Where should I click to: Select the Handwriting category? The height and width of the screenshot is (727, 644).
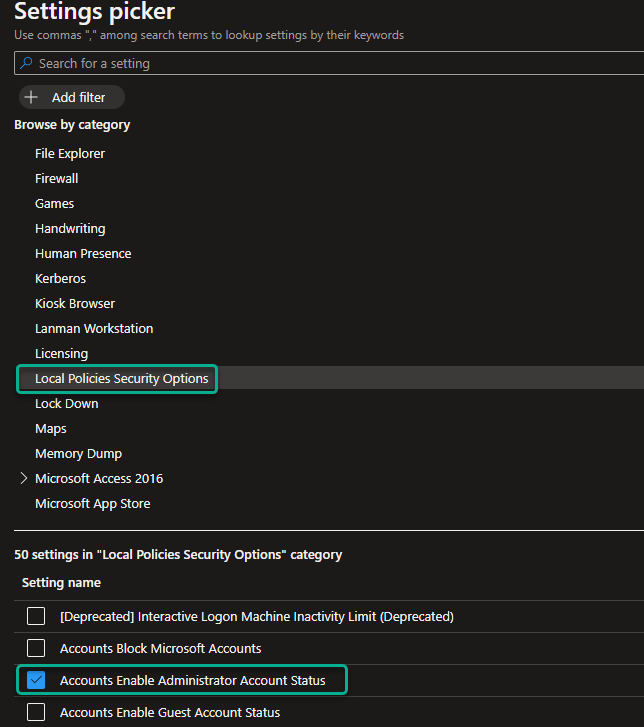pos(70,228)
